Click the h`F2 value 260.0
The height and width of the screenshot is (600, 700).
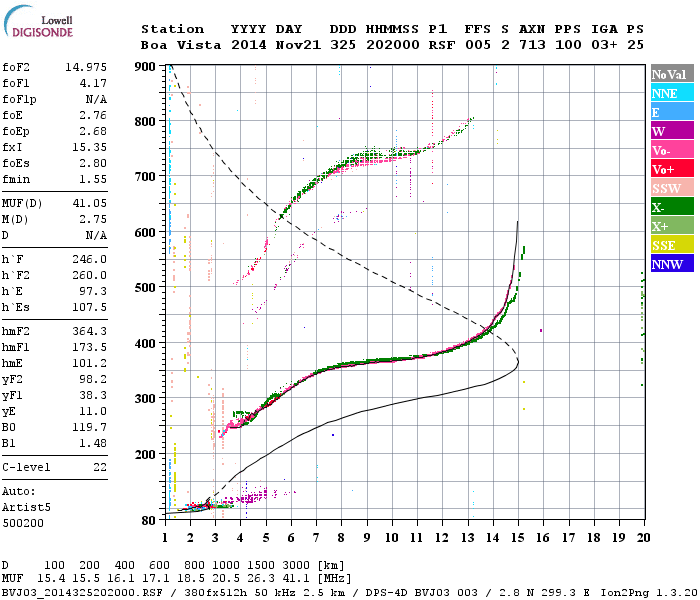(x=90, y=275)
